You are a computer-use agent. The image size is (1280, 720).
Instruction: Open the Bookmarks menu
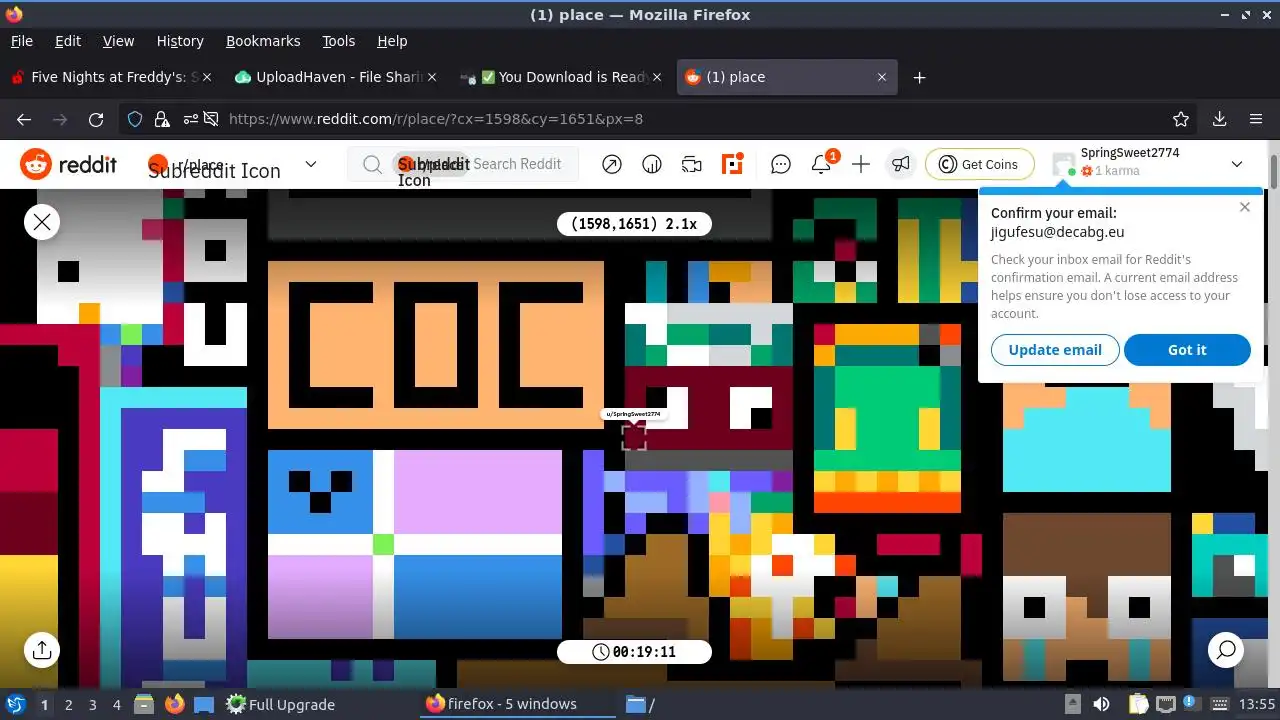click(263, 41)
